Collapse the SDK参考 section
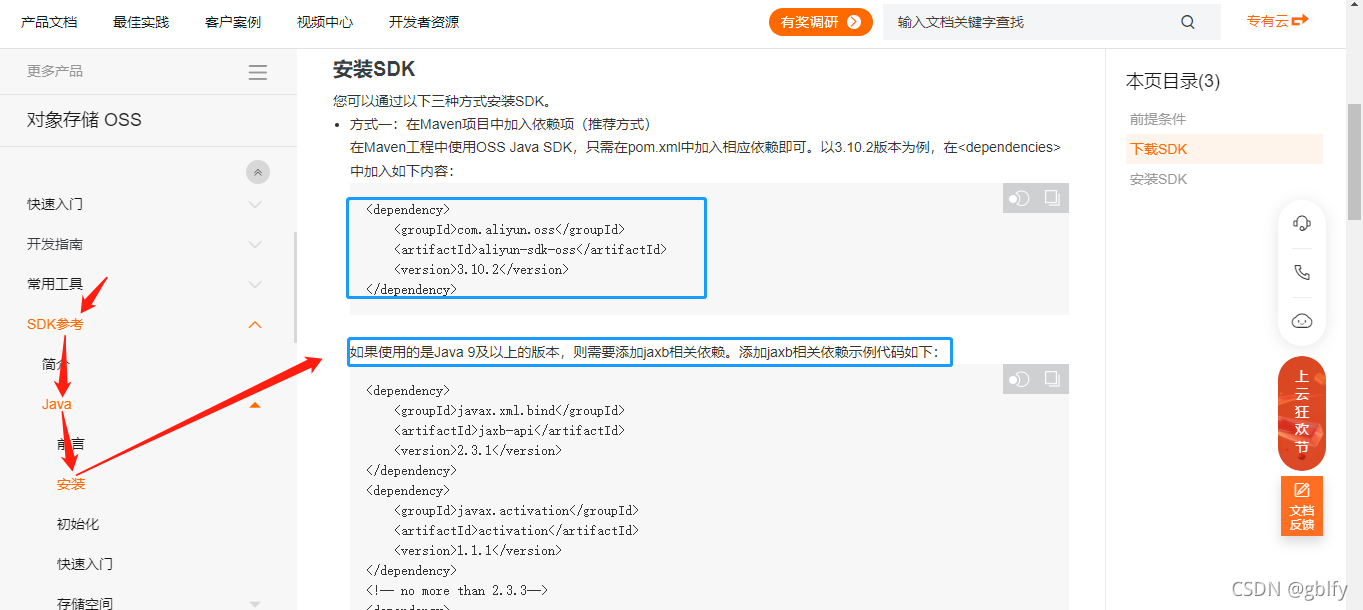The image size is (1363, 610). [255, 324]
